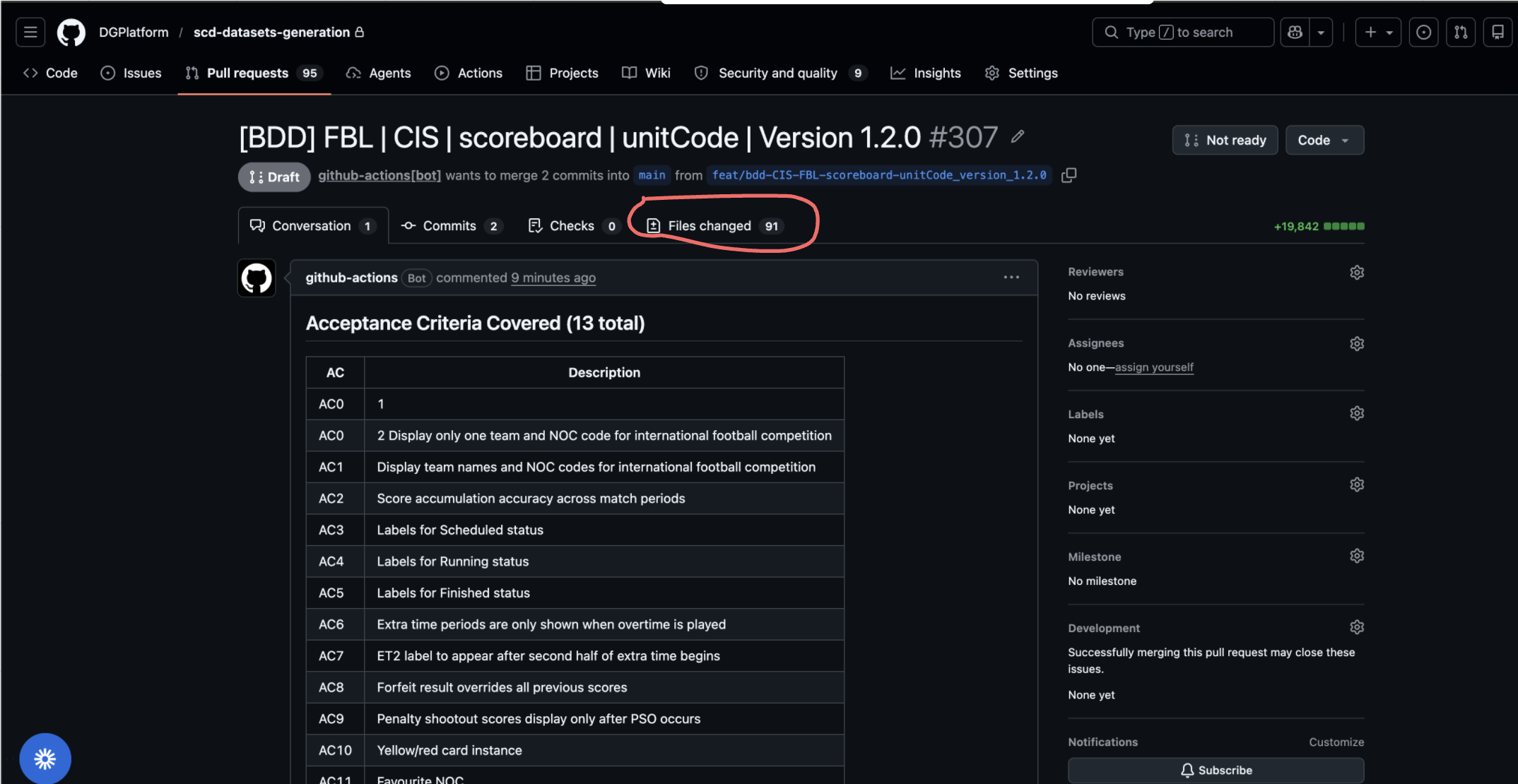Expand the Copilot dropdown arrow

1321,32
